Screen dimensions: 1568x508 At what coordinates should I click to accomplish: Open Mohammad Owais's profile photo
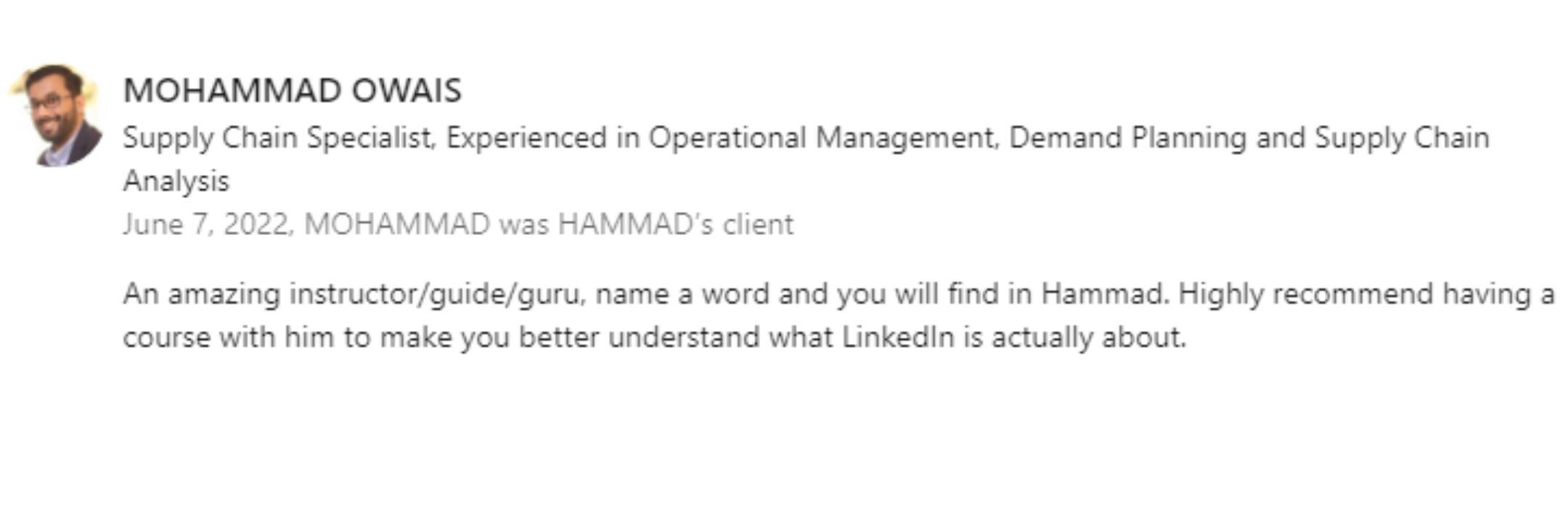tap(58, 115)
